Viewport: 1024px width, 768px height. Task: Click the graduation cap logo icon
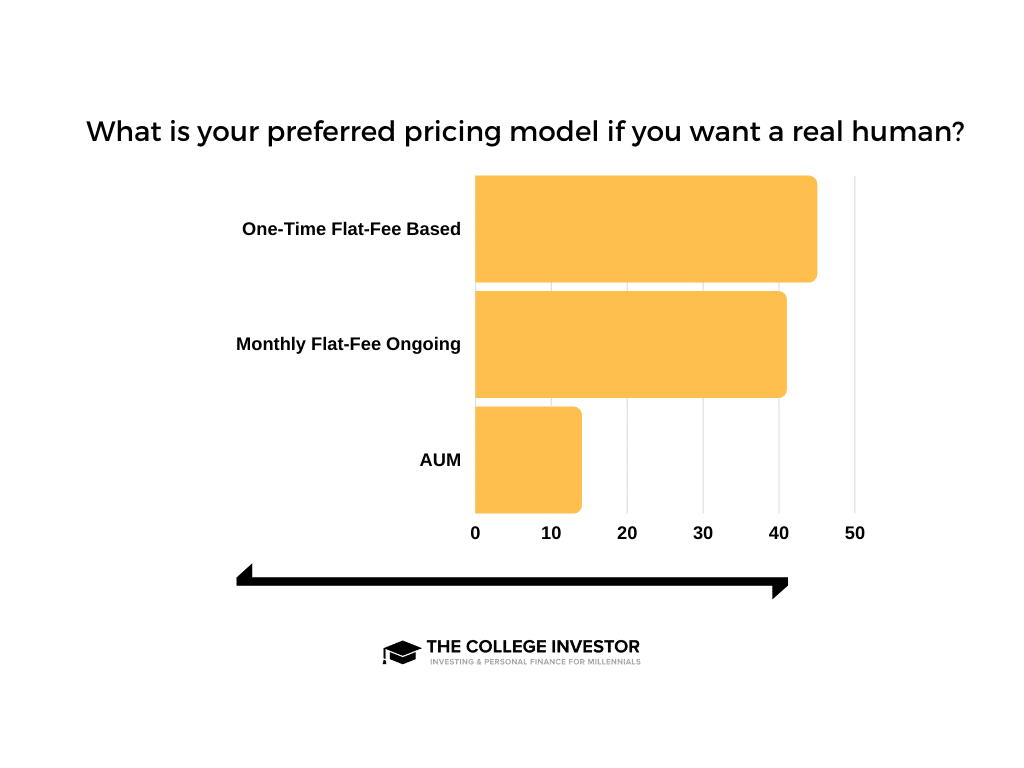click(401, 652)
